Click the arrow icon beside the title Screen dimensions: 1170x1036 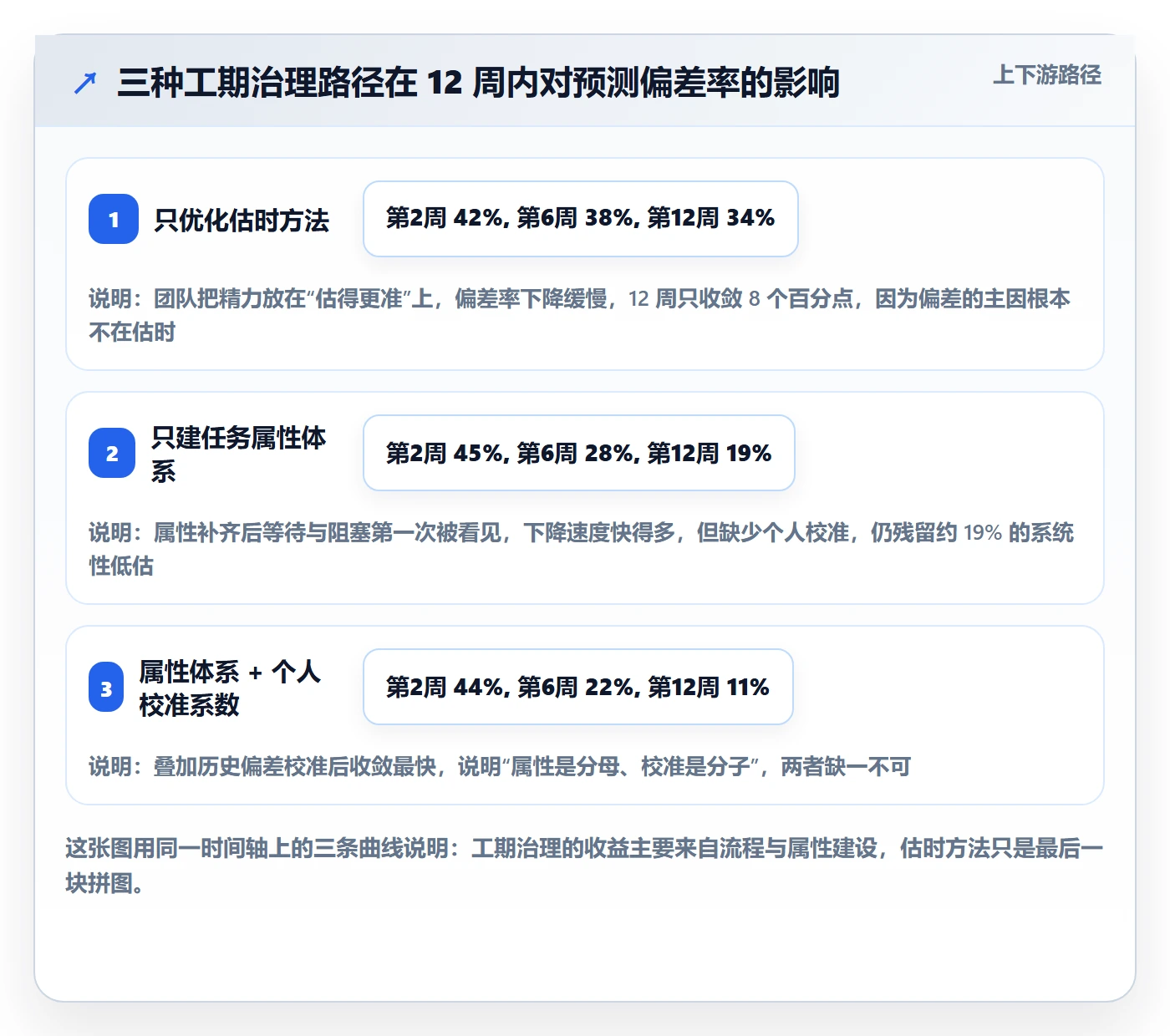click(x=85, y=83)
